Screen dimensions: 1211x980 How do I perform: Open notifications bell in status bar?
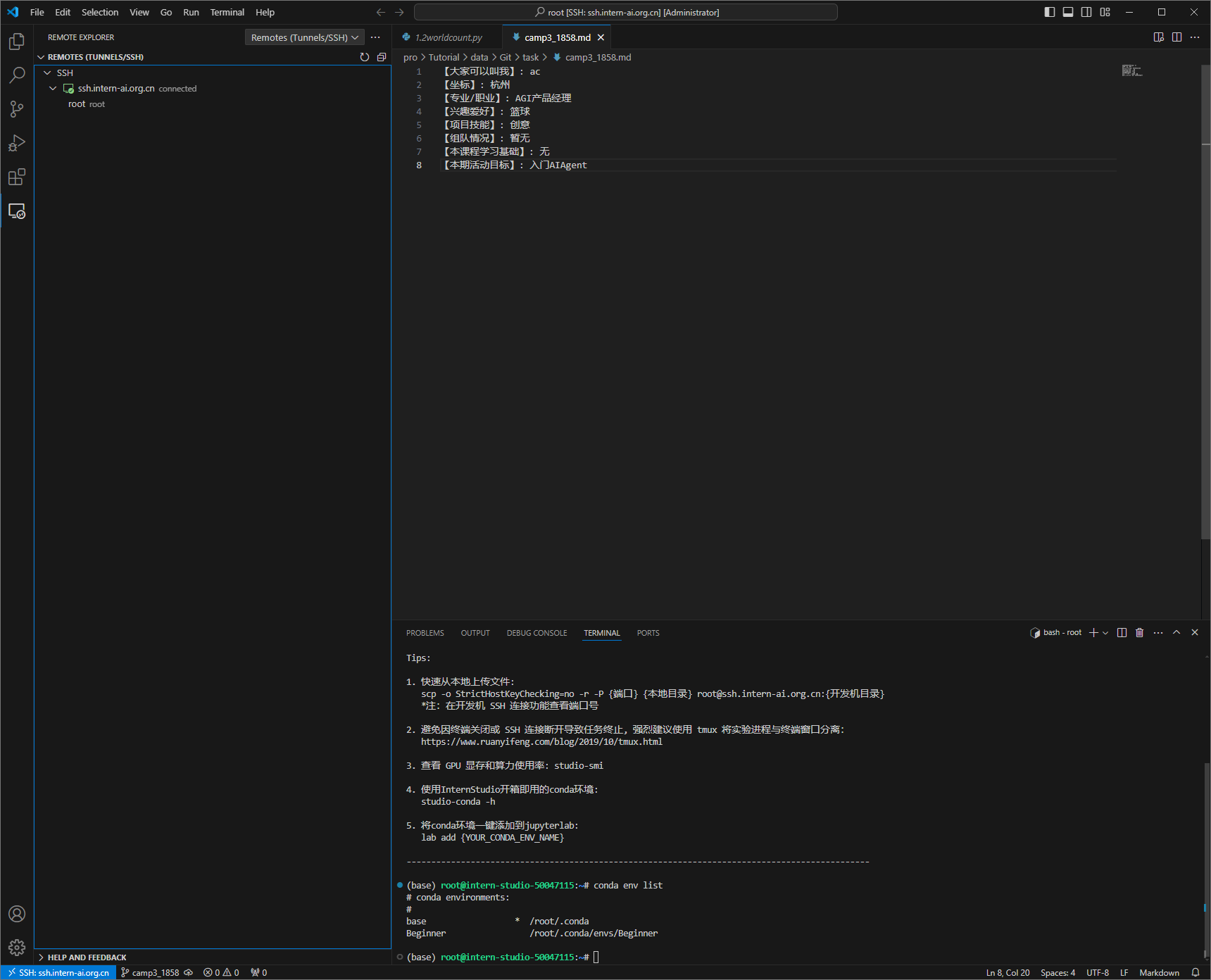[x=1196, y=972]
